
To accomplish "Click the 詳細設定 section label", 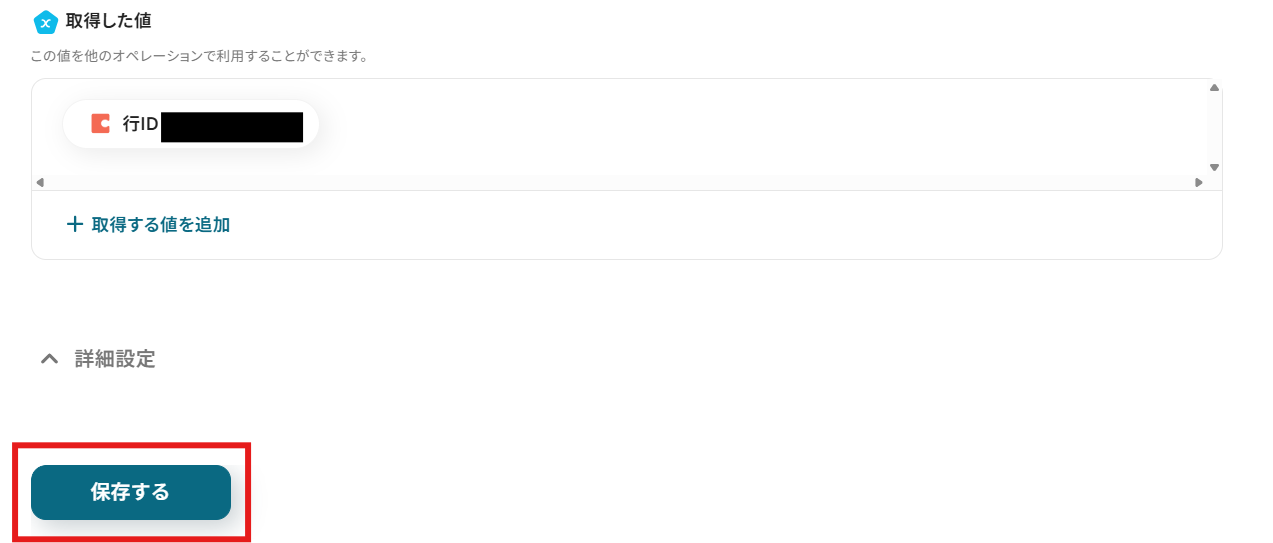I will point(115,360).
